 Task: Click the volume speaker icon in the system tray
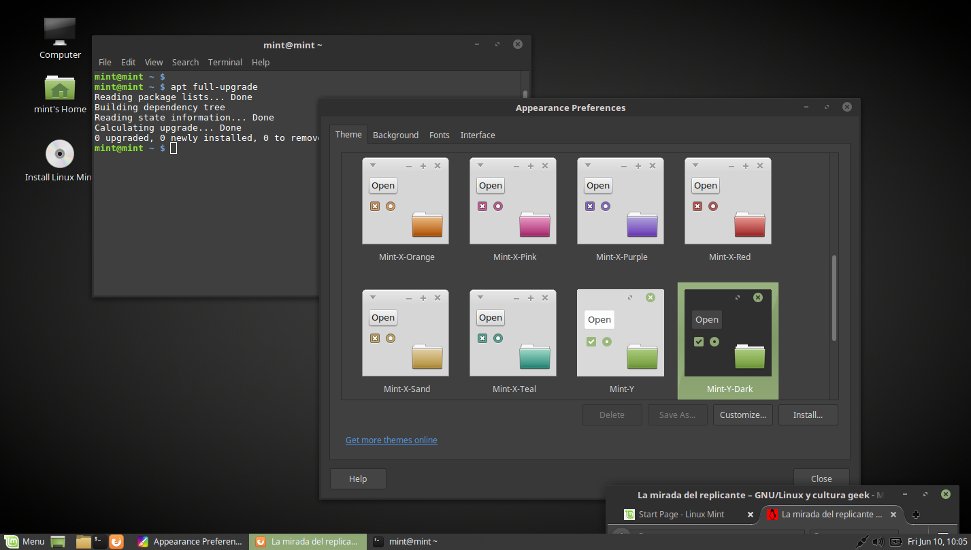[x=877, y=541]
